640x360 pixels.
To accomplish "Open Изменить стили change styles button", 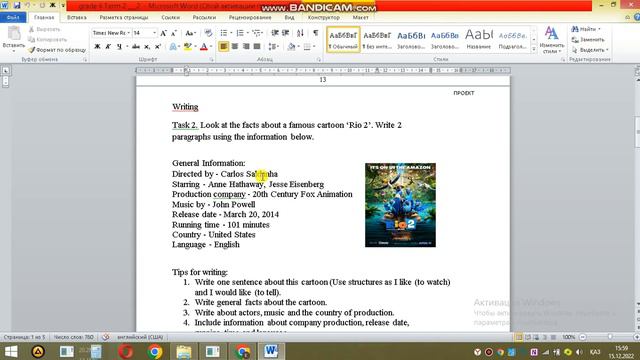I will coord(552,40).
